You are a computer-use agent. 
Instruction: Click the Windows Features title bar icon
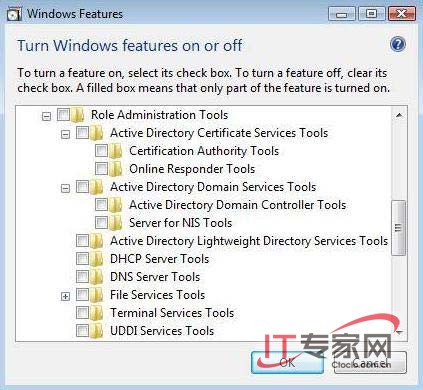pyautogui.click(x=14, y=14)
